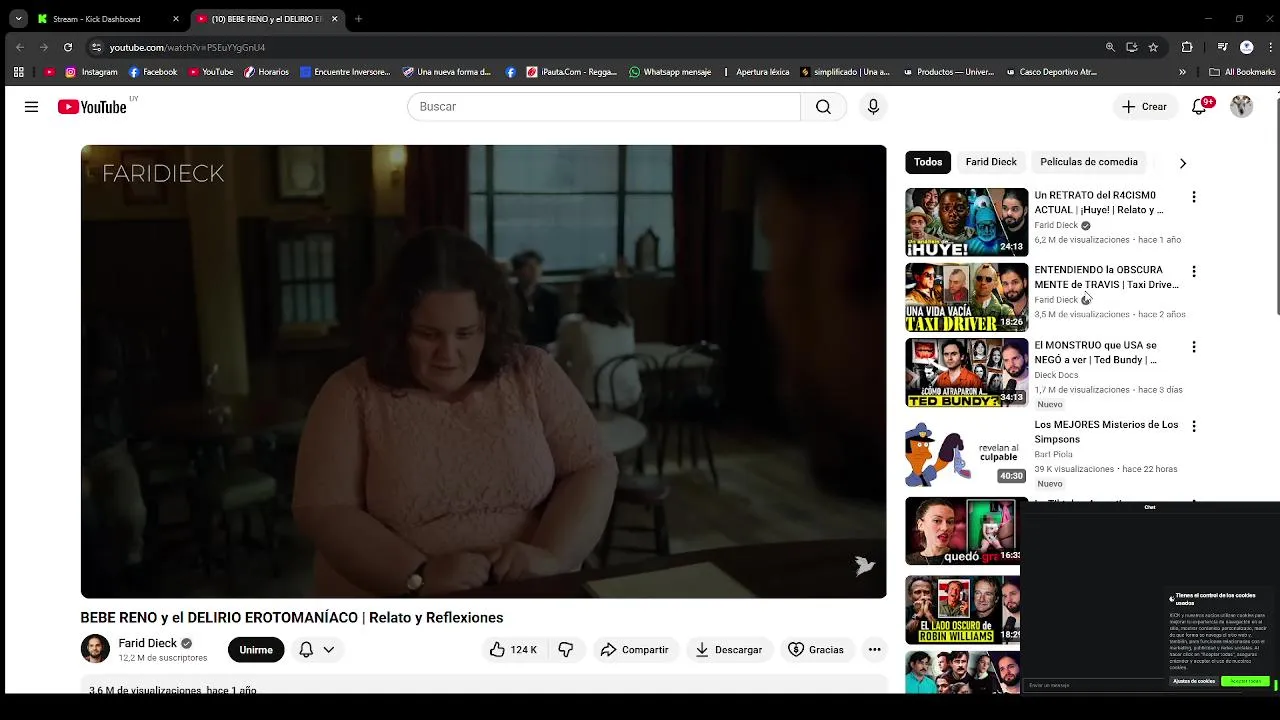
Task: Click the Chrome address bar URL
Action: point(187,47)
